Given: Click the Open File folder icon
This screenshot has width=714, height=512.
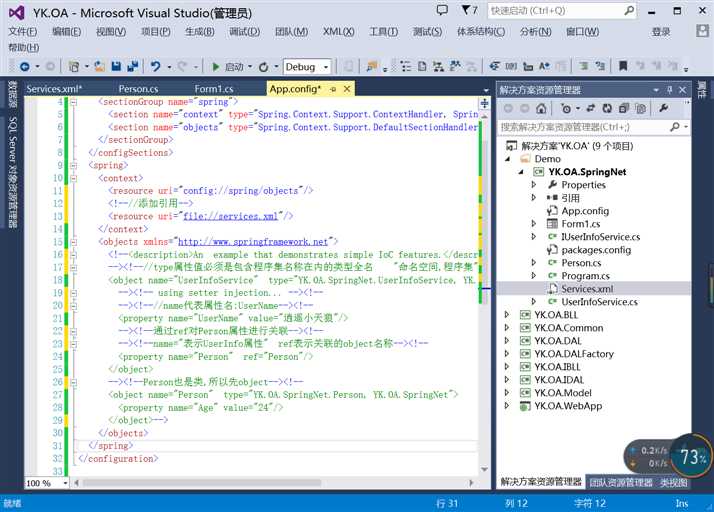Looking at the screenshot, I should tap(100, 67).
